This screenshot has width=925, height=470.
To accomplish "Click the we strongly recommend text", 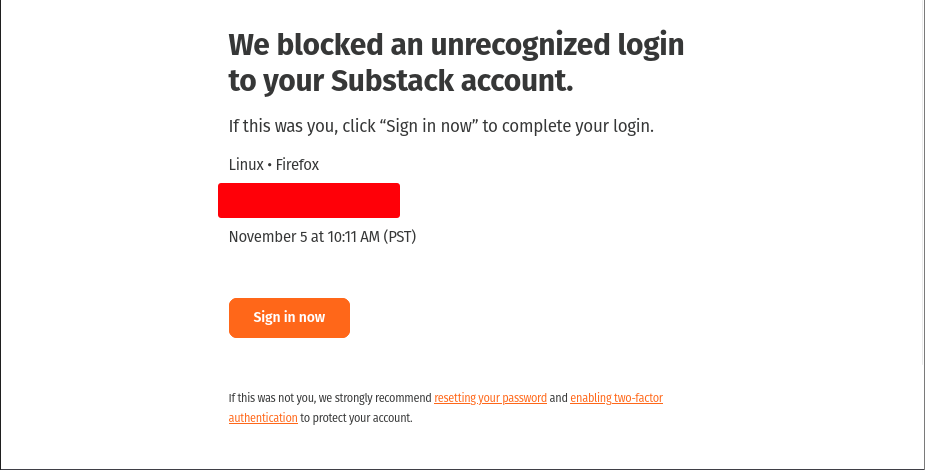I will coord(375,398).
